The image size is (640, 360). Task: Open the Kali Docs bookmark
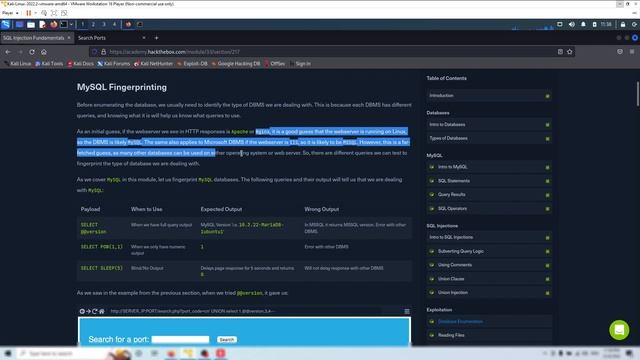80,64
